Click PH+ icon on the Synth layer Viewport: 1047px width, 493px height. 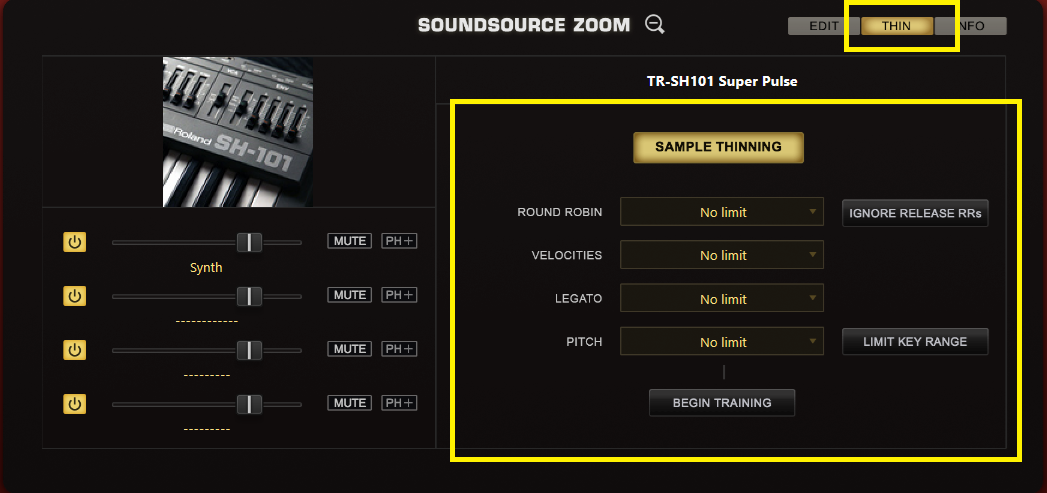[399, 241]
